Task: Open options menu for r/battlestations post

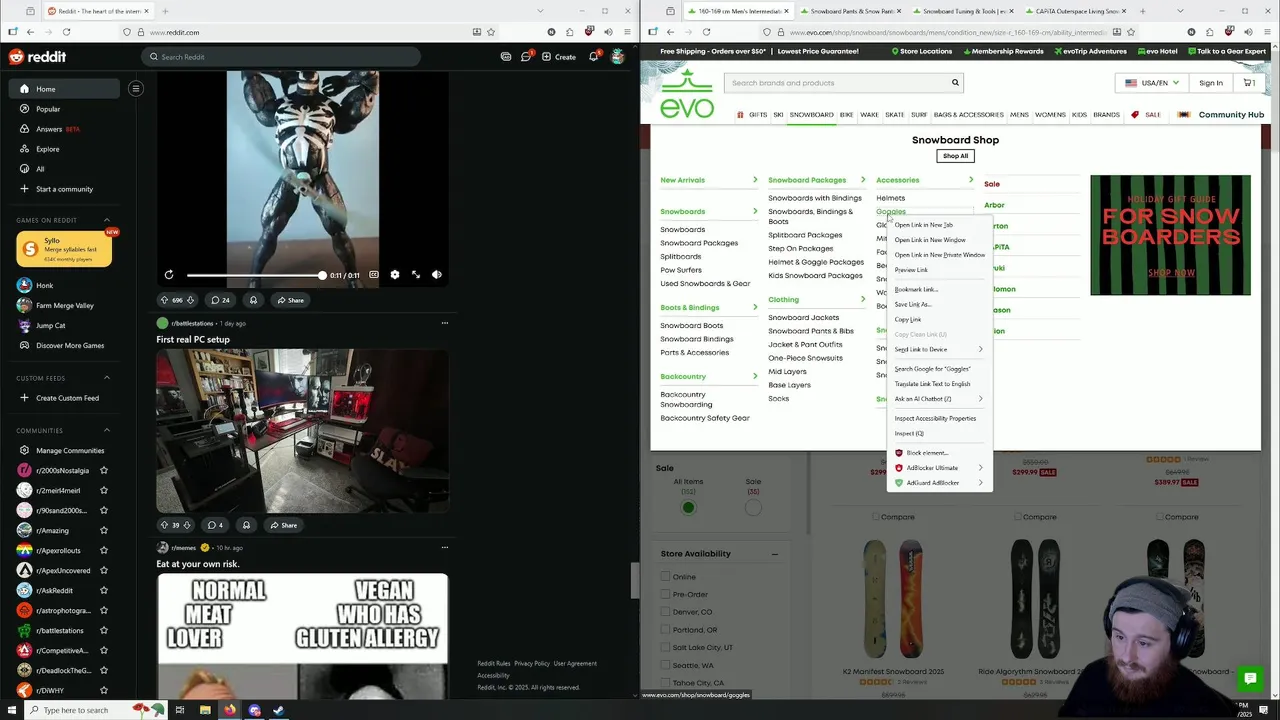Action: [445, 323]
